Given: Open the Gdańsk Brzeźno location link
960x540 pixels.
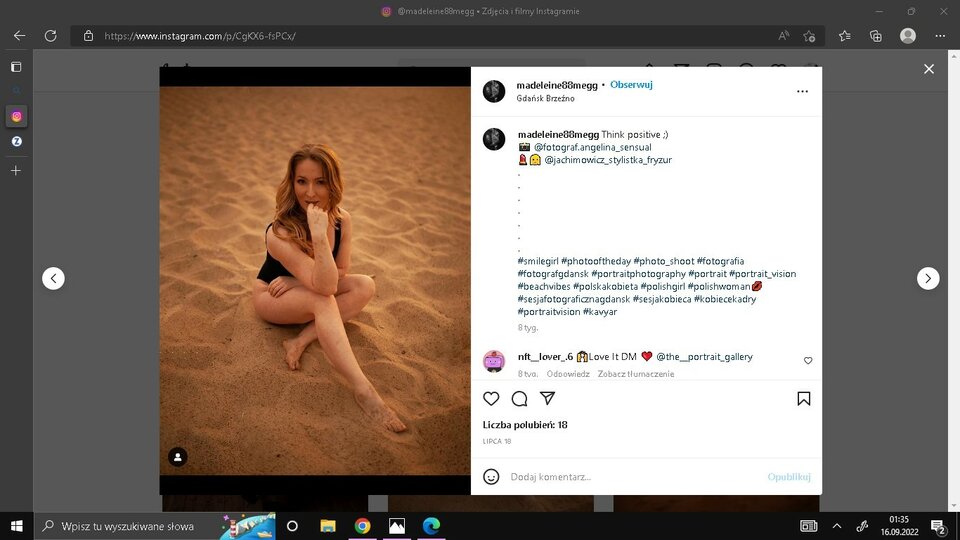Looking at the screenshot, I should click(546, 98).
